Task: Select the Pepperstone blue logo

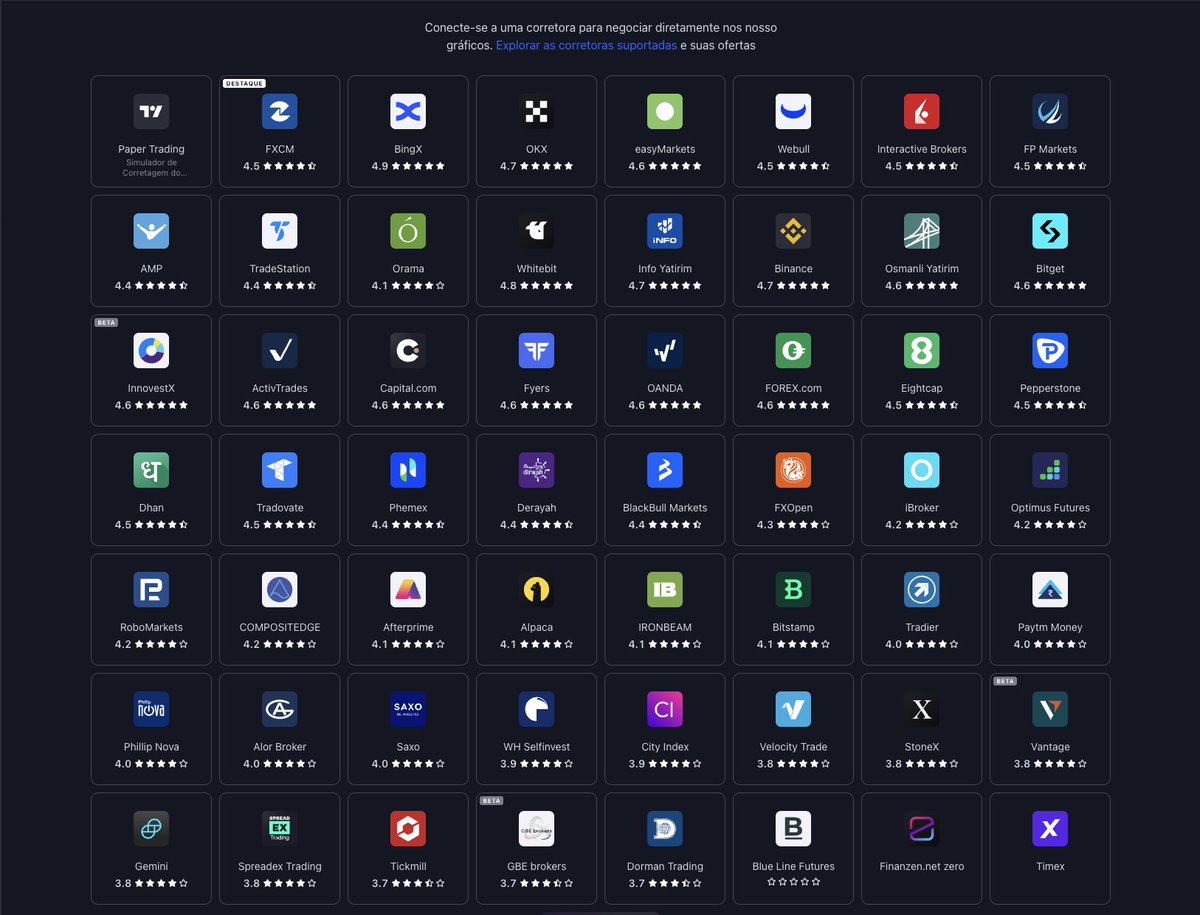Action: [1050, 351]
